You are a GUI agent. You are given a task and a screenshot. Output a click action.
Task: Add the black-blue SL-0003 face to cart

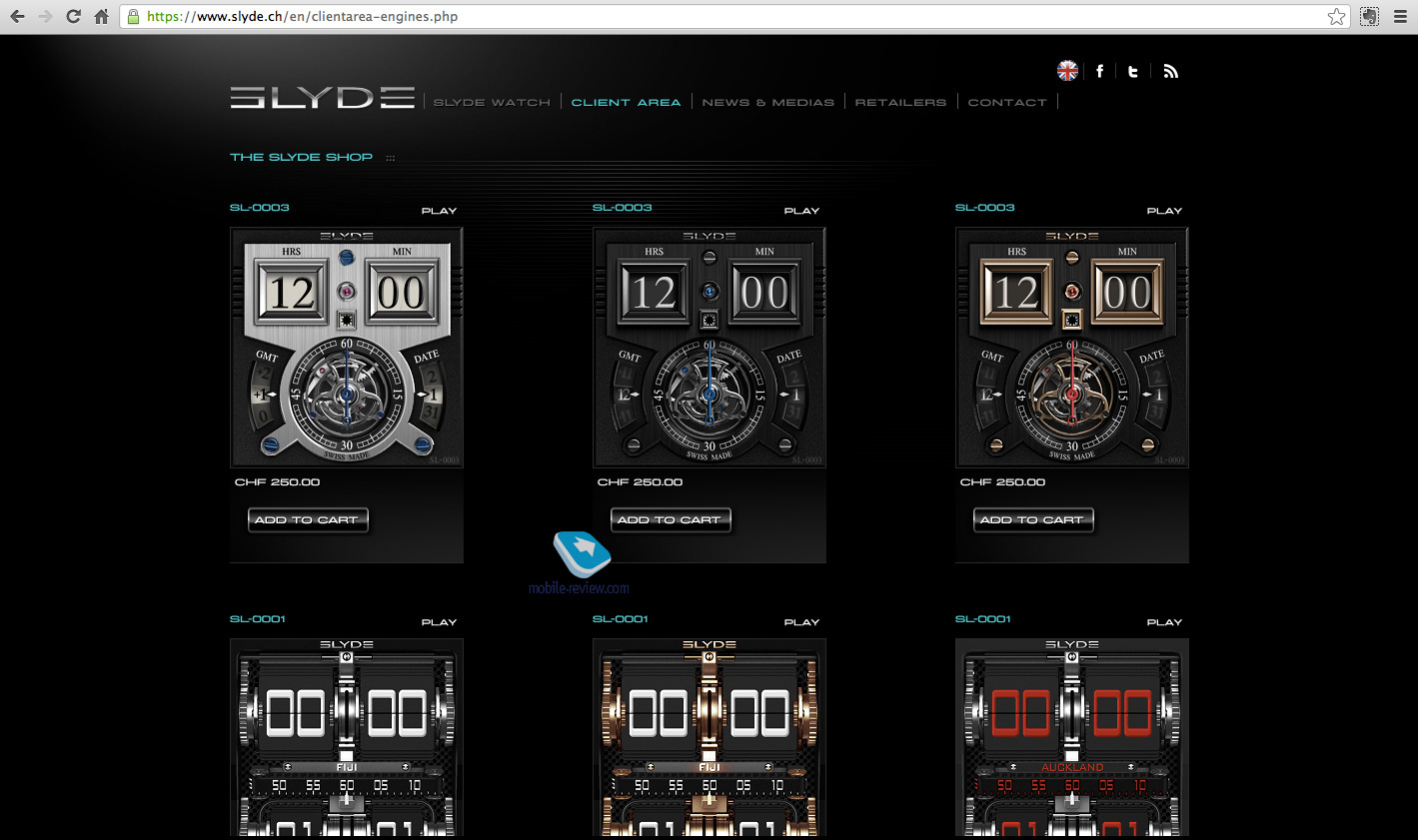click(671, 519)
